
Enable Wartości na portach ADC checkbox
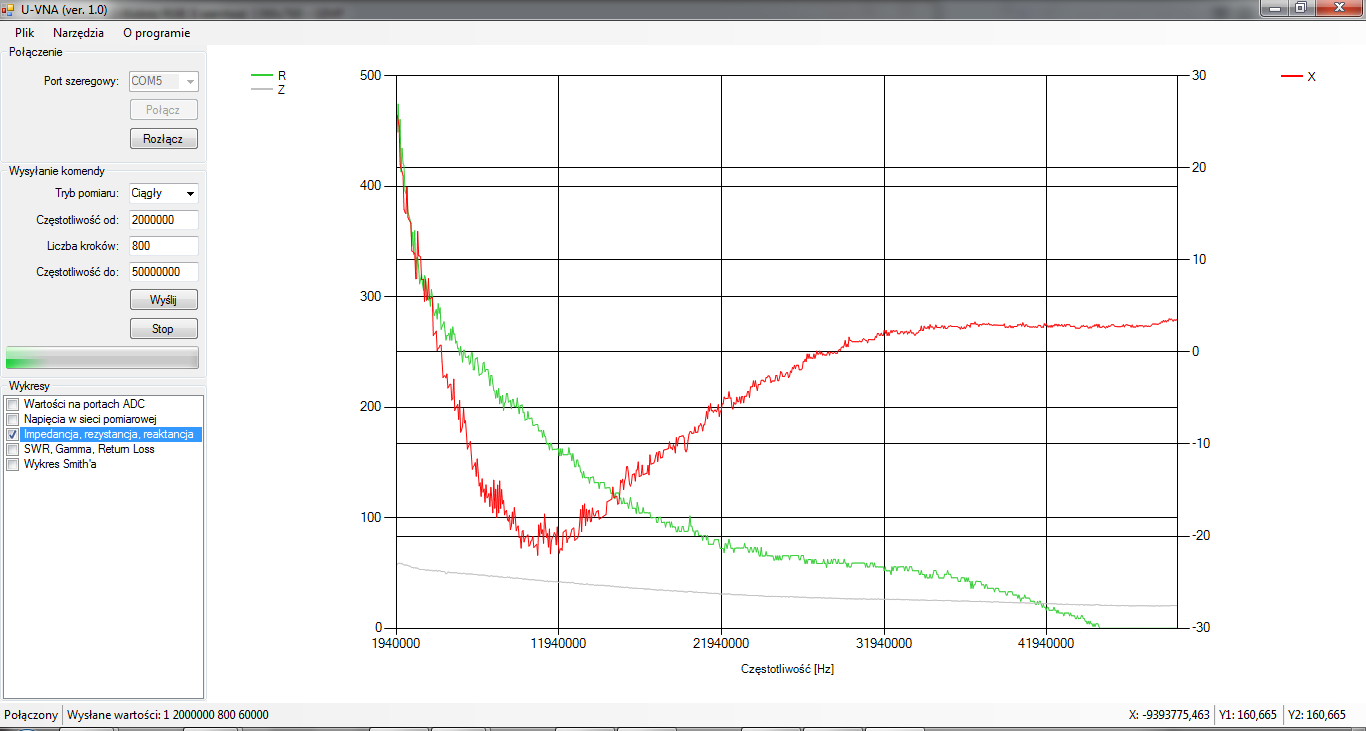[x=13, y=404]
